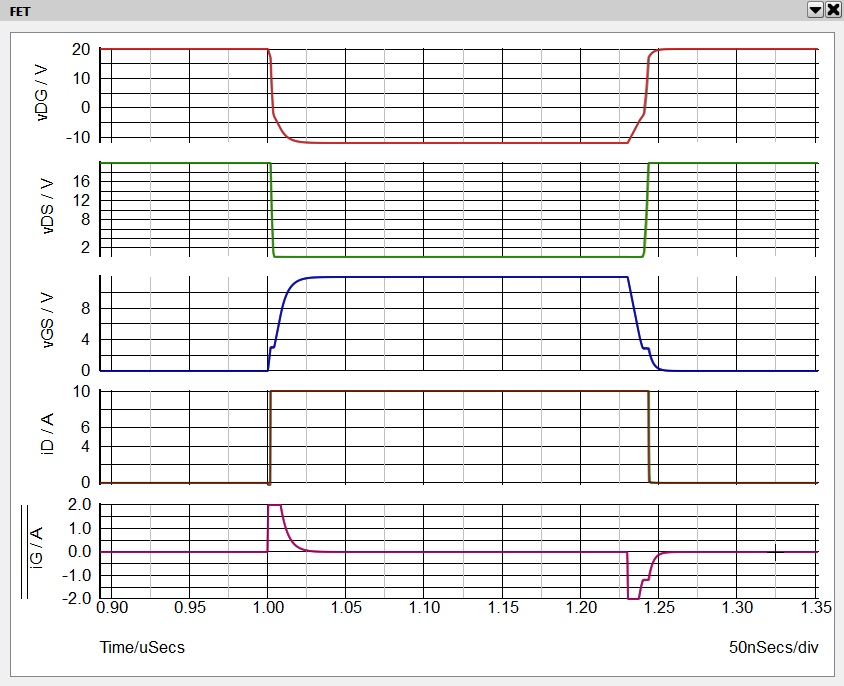Click the Time/uSecs x-axis label
Image resolution: width=844 pixels, height=686 pixels.
click(142, 647)
